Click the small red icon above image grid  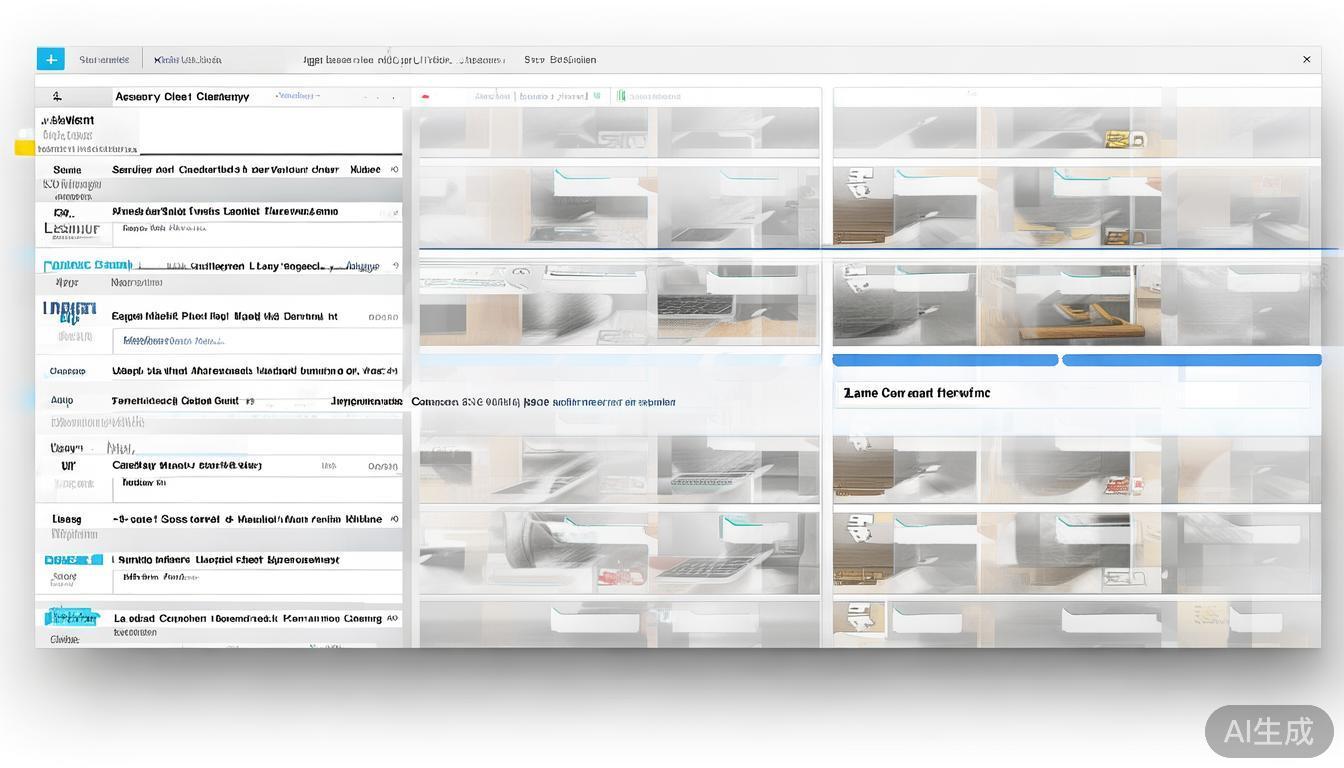426,97
